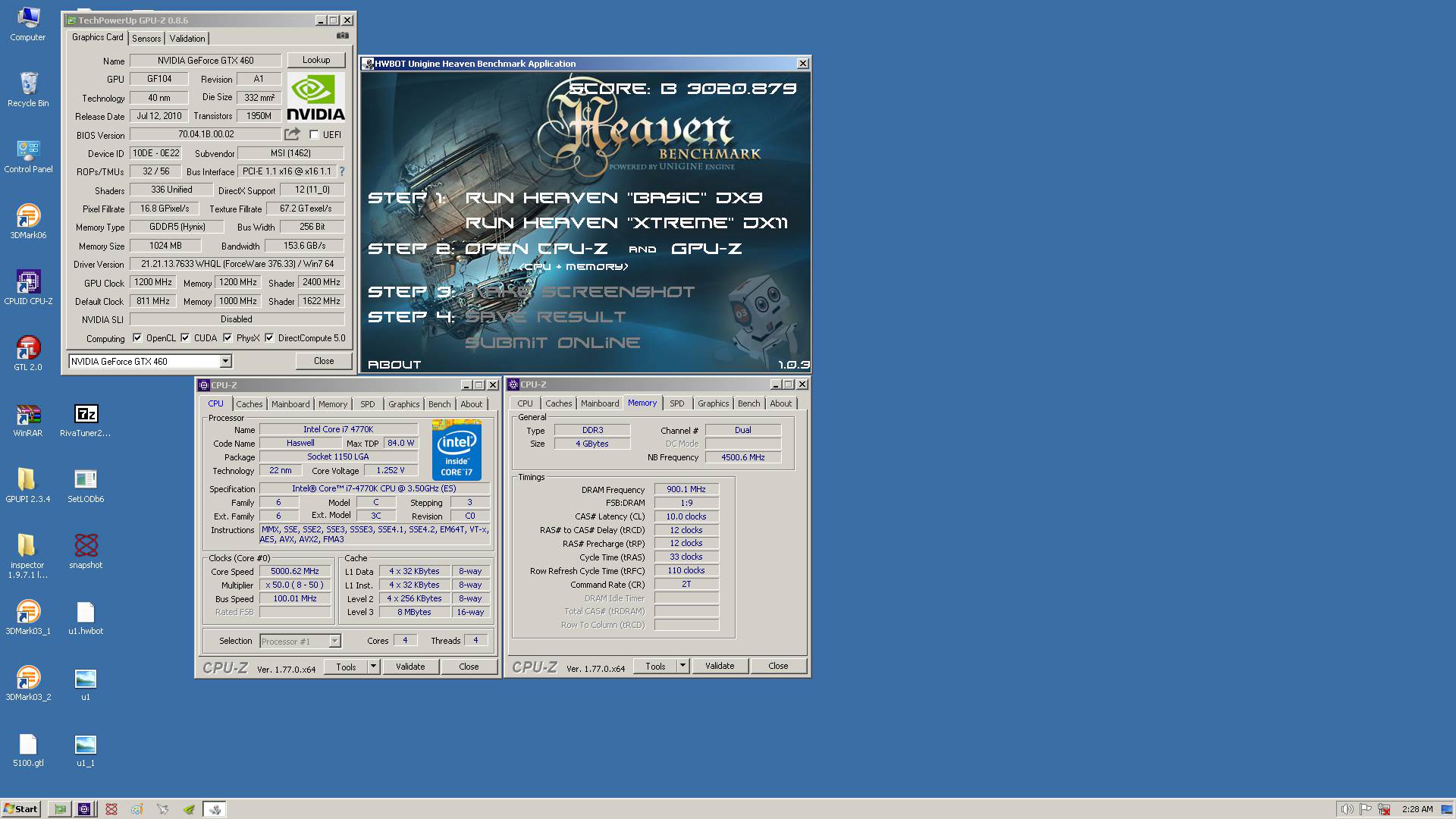Click the Windows Start button
The image size is (1456, 819).
point(20,809)
